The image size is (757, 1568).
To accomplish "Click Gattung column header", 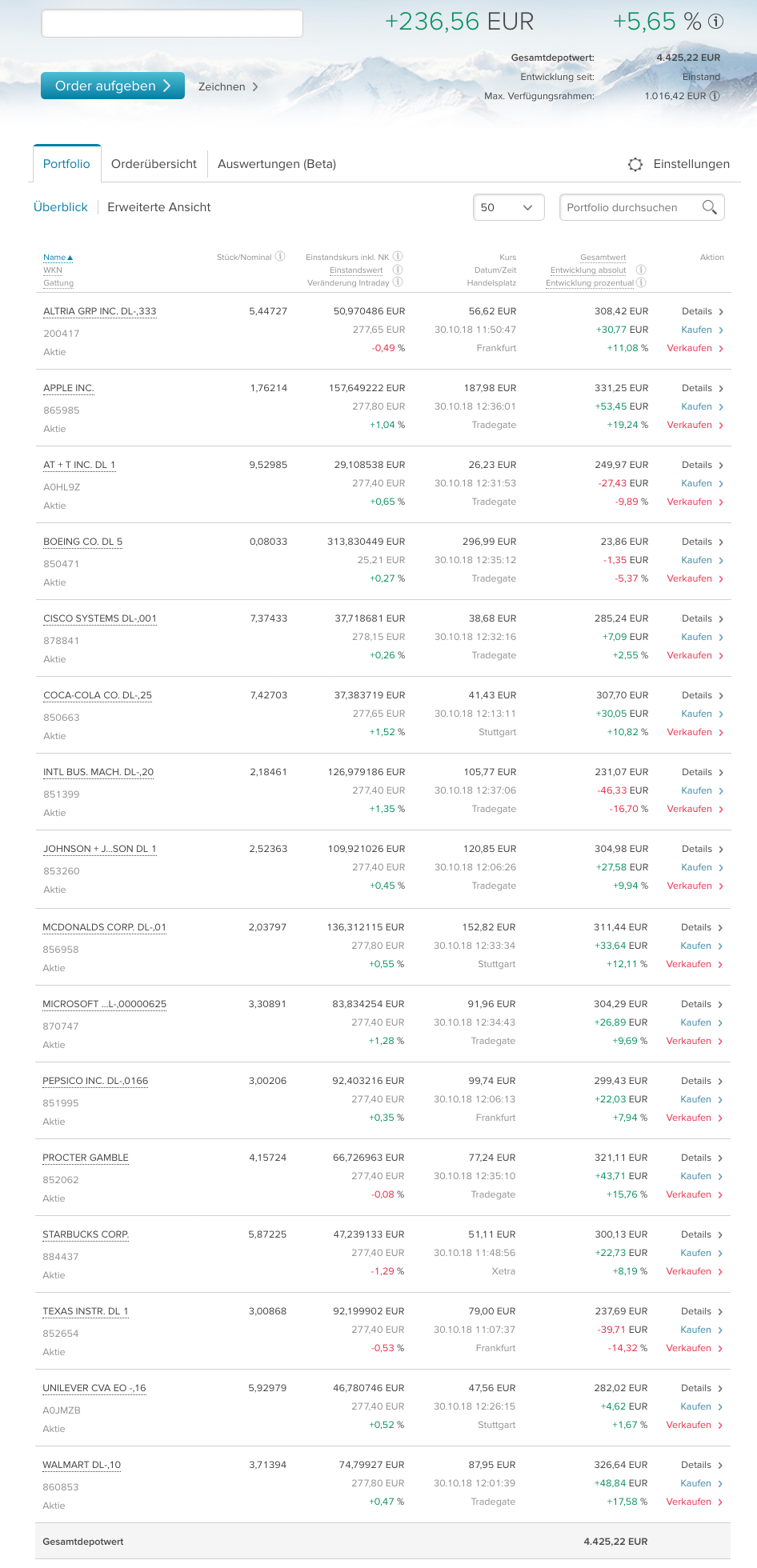I will pos(58,282).
